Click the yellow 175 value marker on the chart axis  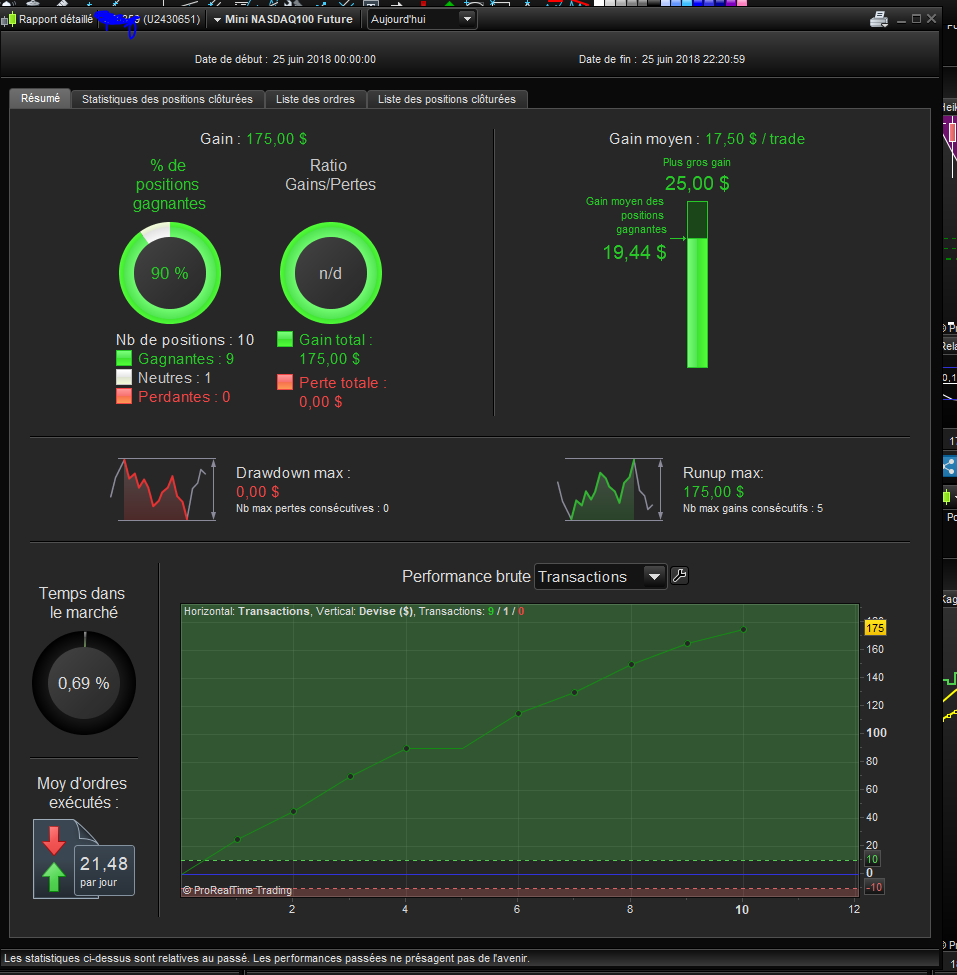[x=875, y=628]
